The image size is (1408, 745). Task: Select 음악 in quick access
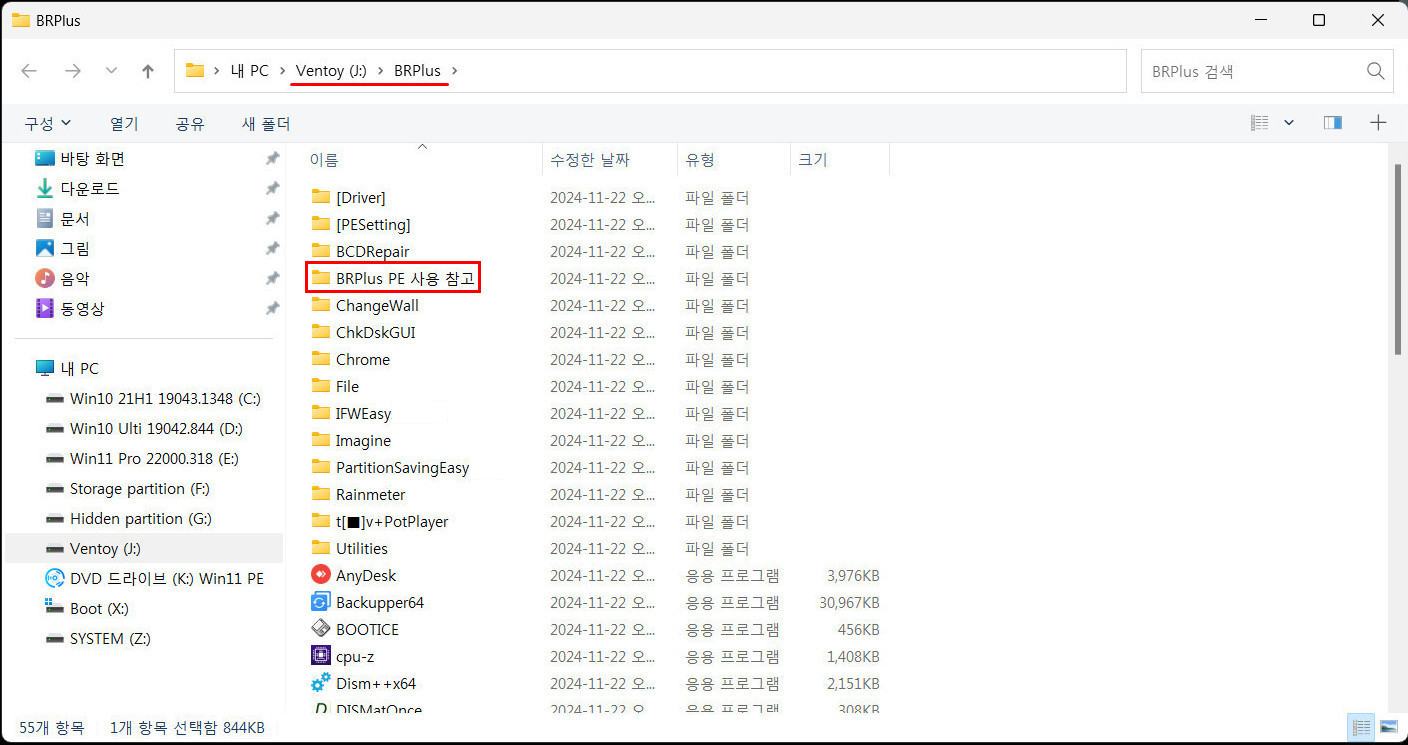click(62, 278)
